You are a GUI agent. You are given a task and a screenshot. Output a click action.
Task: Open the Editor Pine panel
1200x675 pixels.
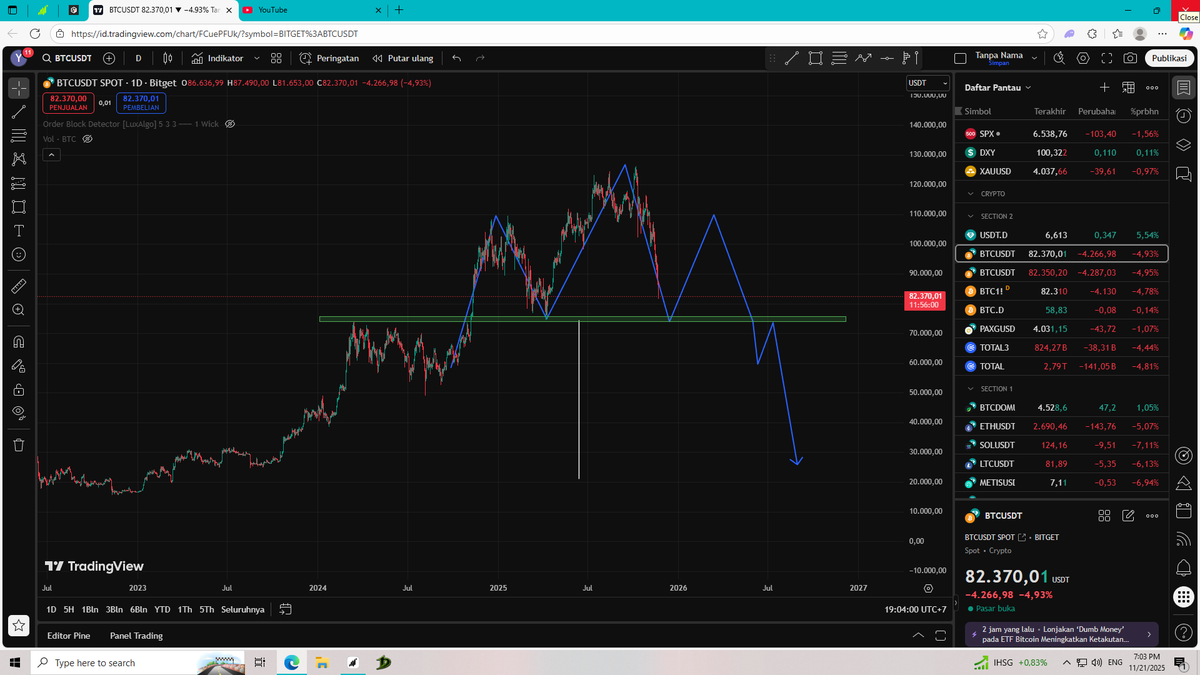tap(68, 635)
